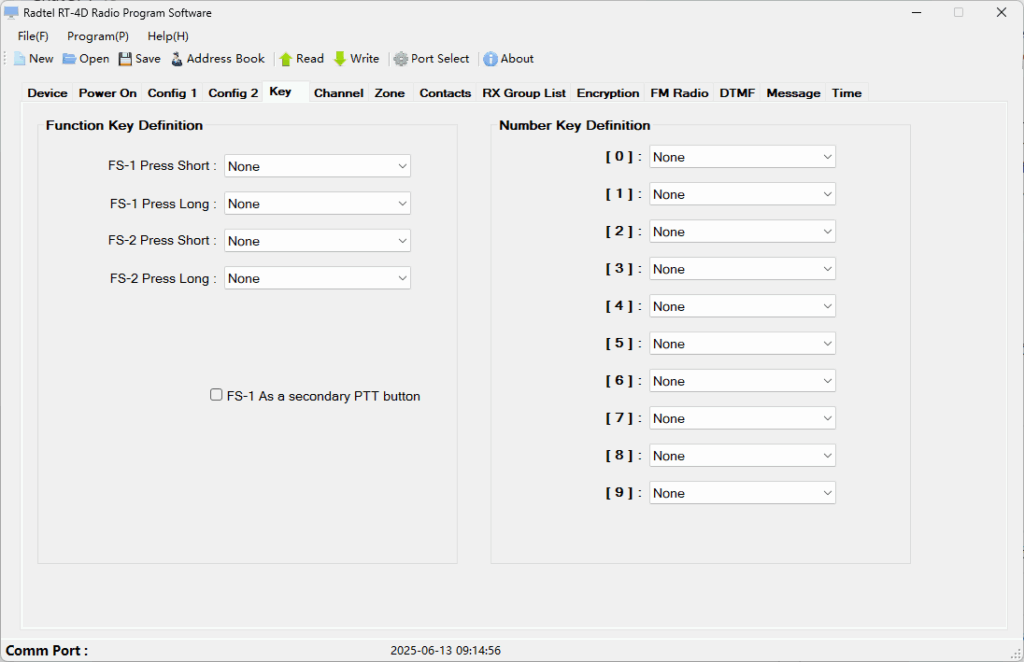1024x662 pixels.
Task: Open Port Select gear icon
Action: coord(401,59)
